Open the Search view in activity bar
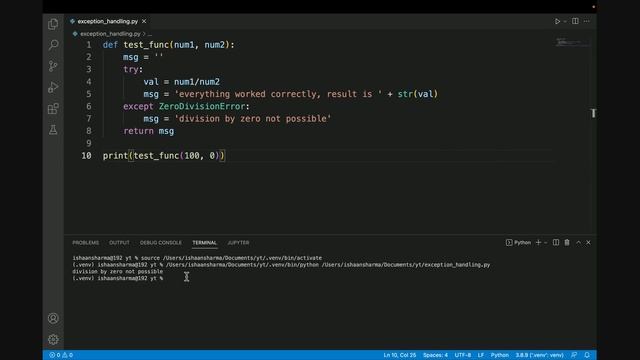Viewport: 640px width, 360px height. pyautogui.click(x=53, y=44)
